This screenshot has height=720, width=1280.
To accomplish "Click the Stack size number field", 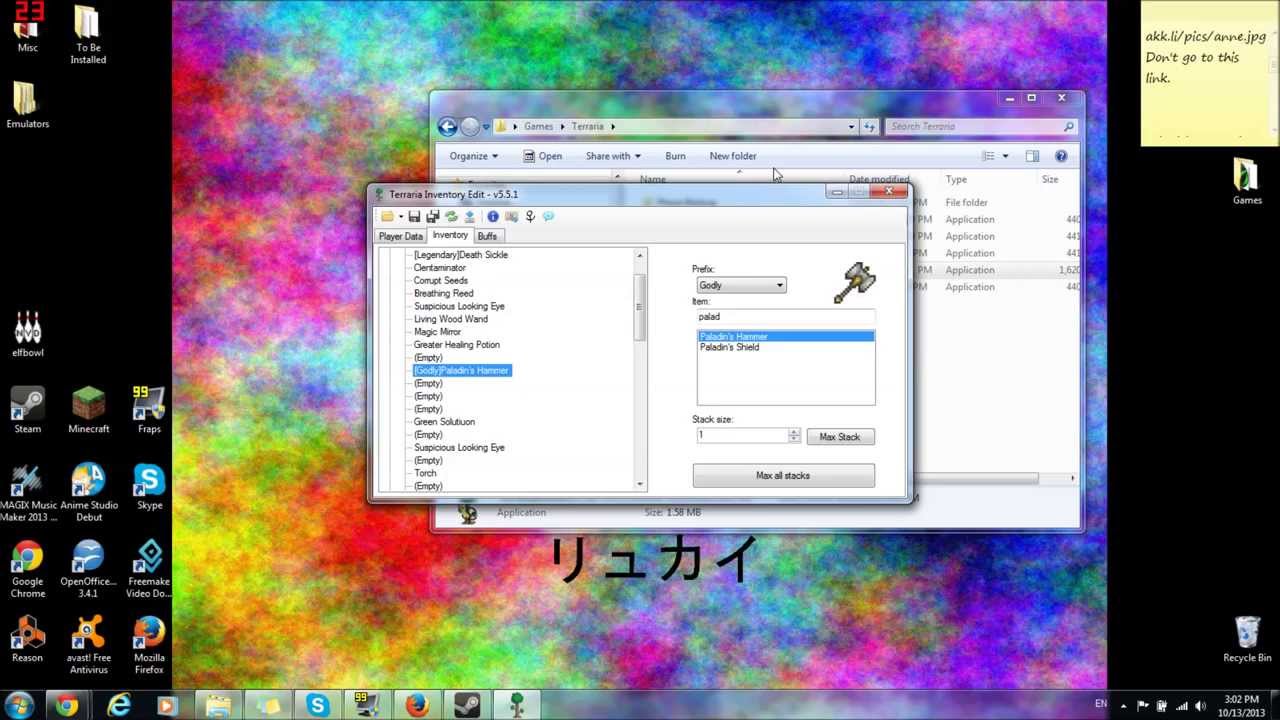I will point(742,435).
